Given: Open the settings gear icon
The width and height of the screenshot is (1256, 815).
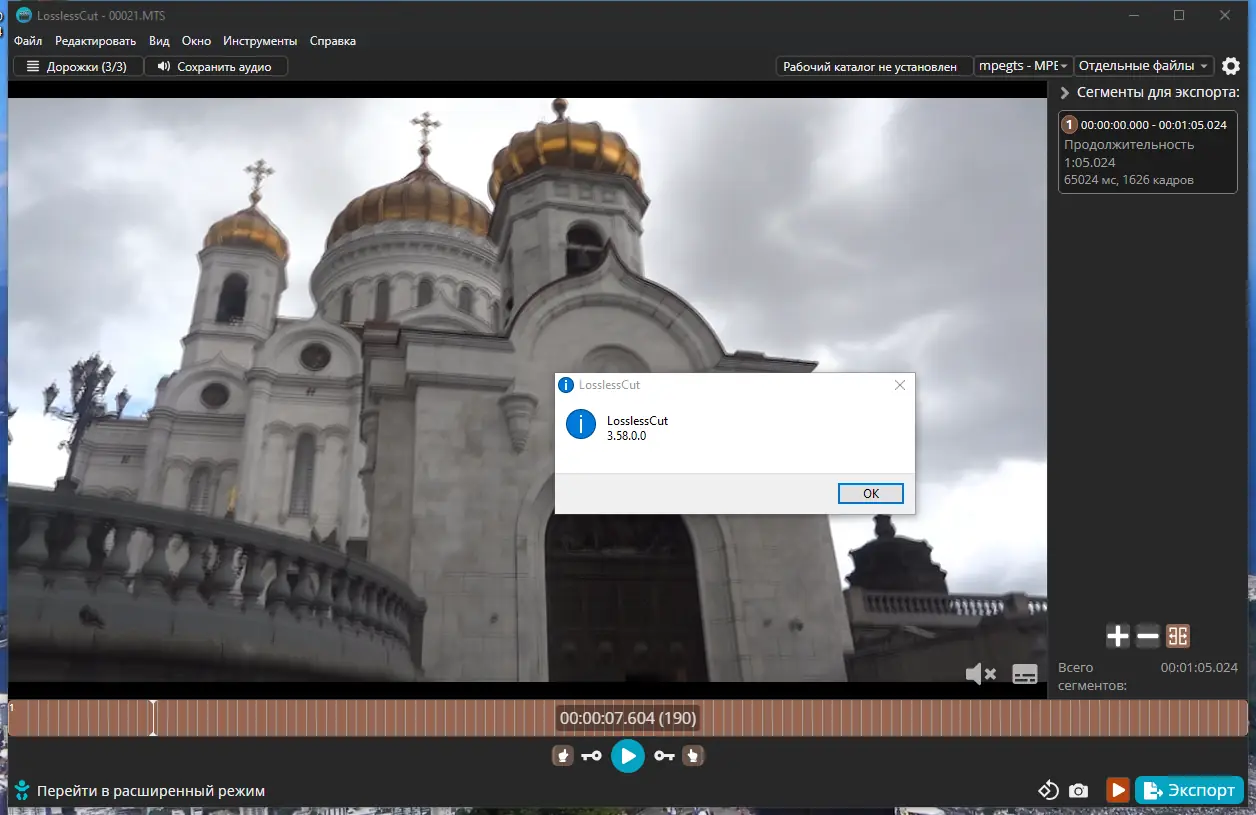Looking at the screenshot, I should pyautogui.click(x=1231, y=66).
